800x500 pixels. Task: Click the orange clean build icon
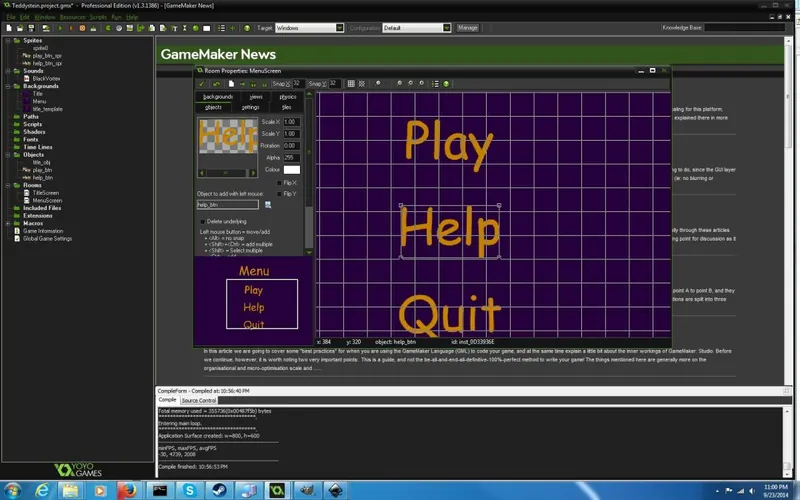point(82,28)
